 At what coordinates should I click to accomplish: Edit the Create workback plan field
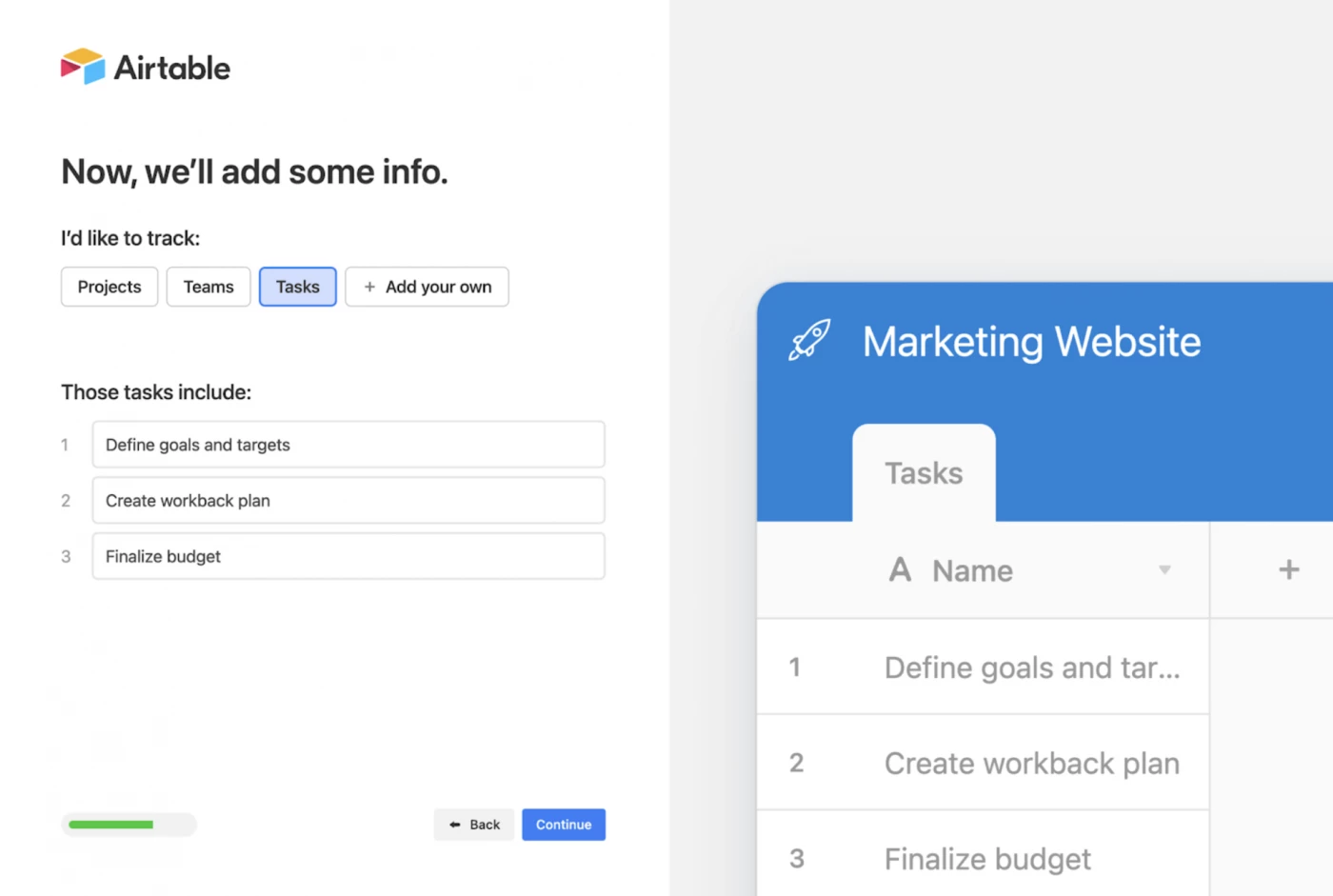click(x=348, y=501)
